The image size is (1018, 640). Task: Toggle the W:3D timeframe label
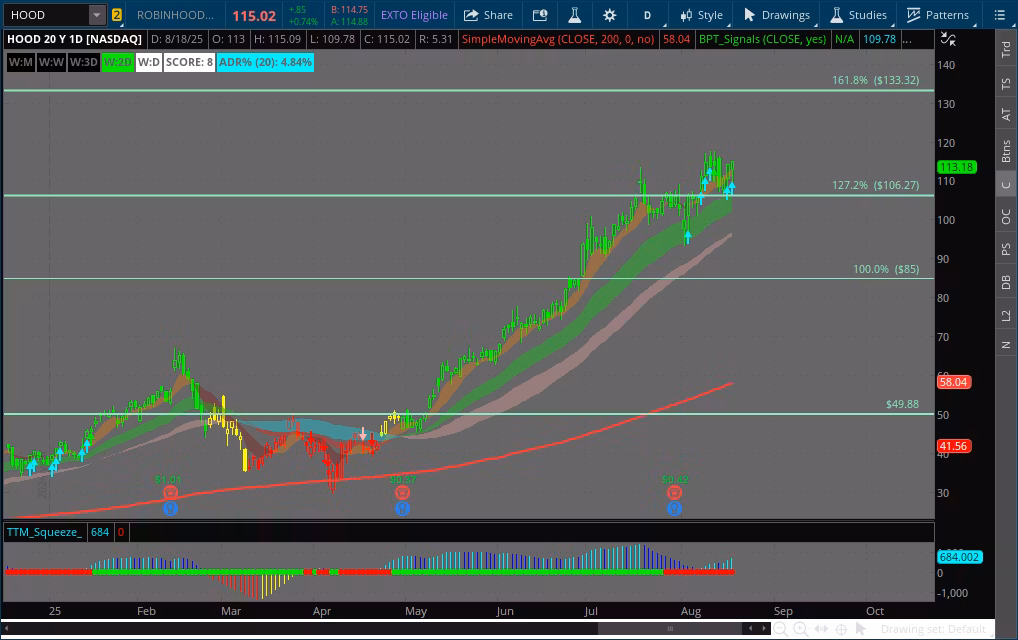coord(84,62)
